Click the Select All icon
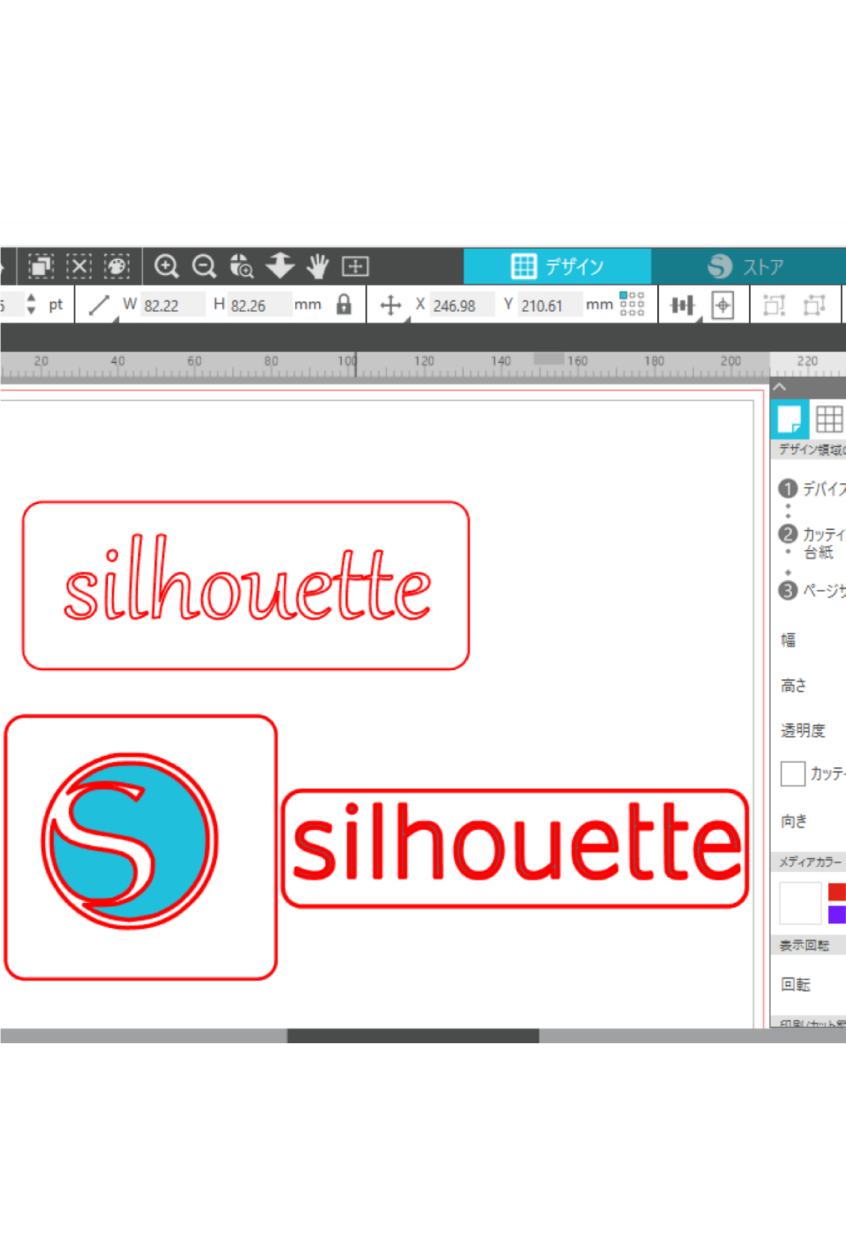 [41, 266]
